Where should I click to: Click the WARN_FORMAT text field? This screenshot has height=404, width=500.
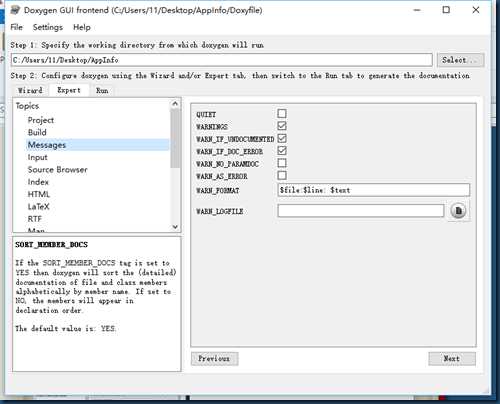(x=374, y=190)
